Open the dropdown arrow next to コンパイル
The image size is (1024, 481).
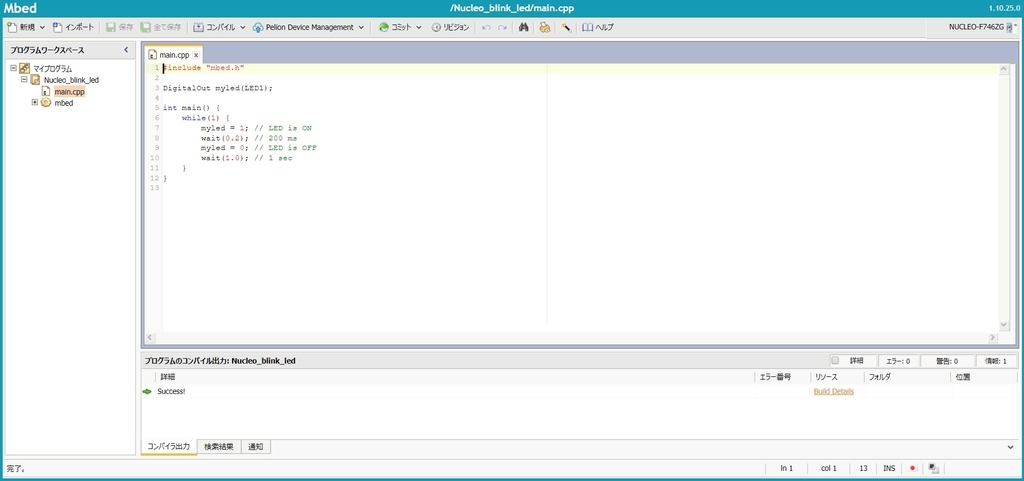242,27
